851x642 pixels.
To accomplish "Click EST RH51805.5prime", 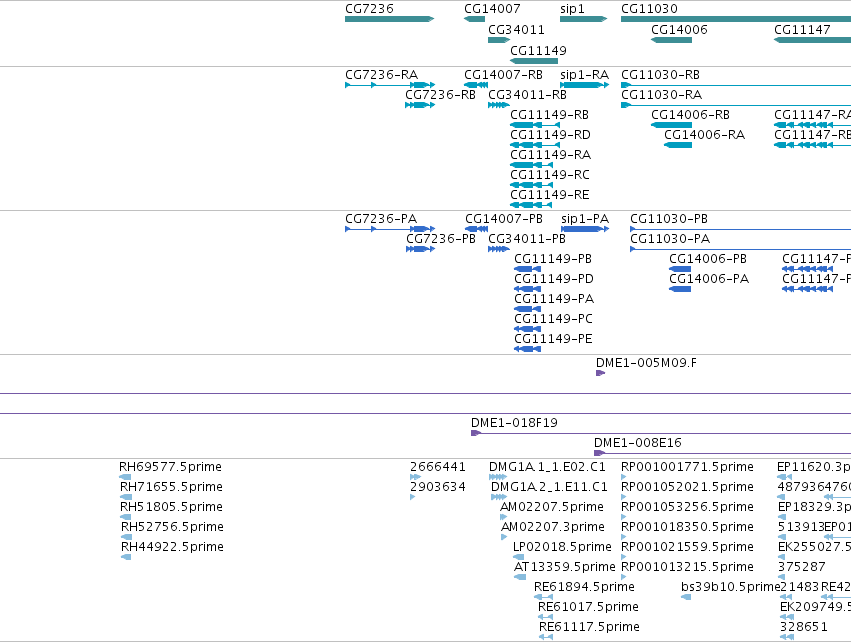I will pos(126,517).
